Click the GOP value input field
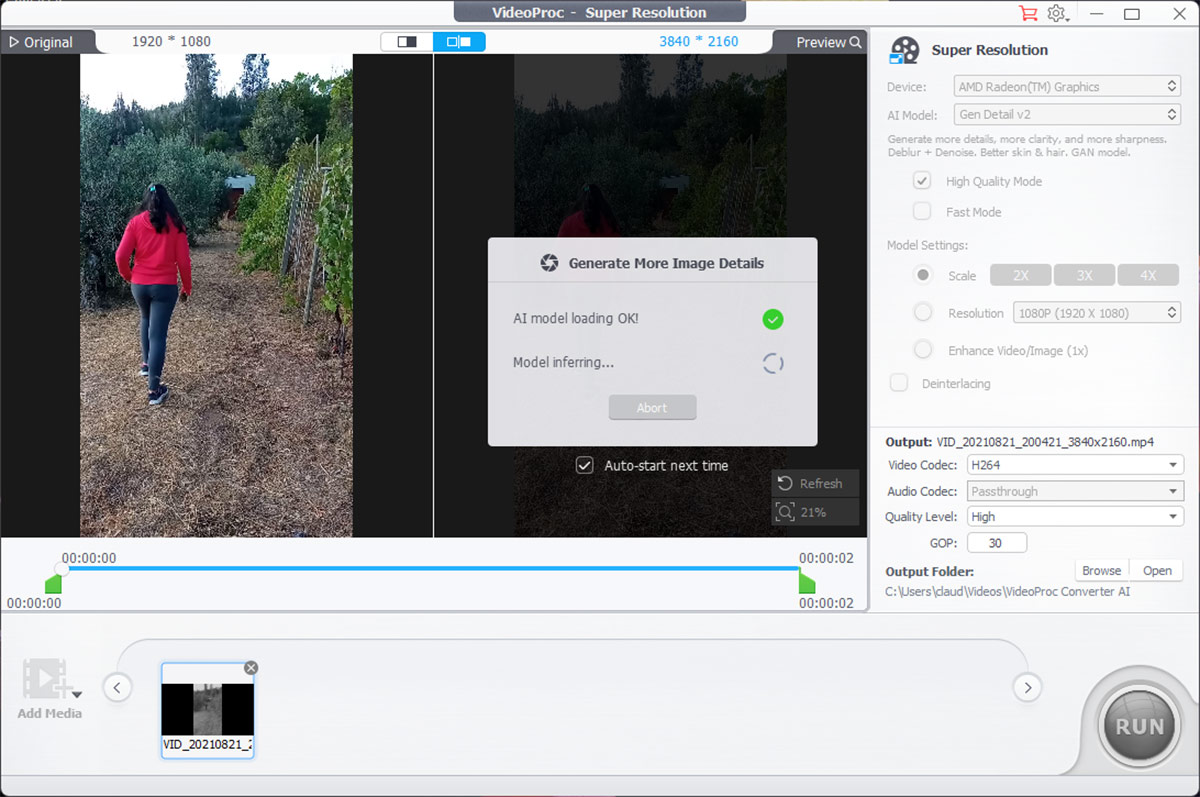The height and width of the screenshot is (797, 1200). [x=997, y=543]
